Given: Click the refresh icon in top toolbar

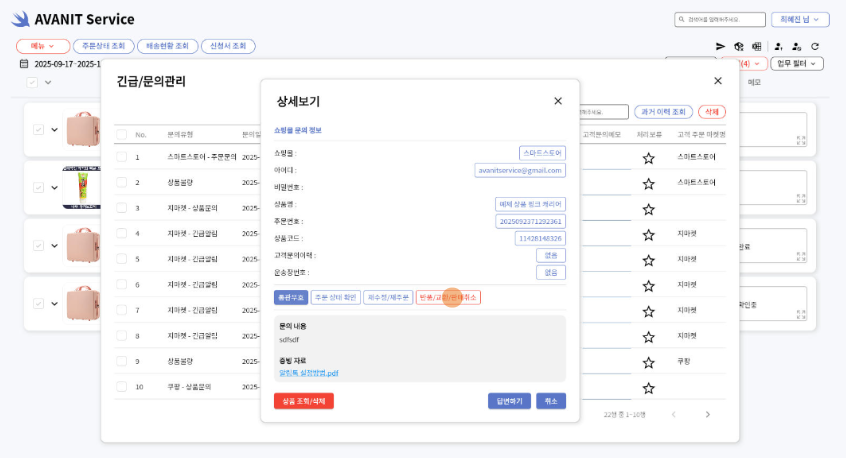Looking at the screenshot, I should pyautogui.click(x=815, y=47).
